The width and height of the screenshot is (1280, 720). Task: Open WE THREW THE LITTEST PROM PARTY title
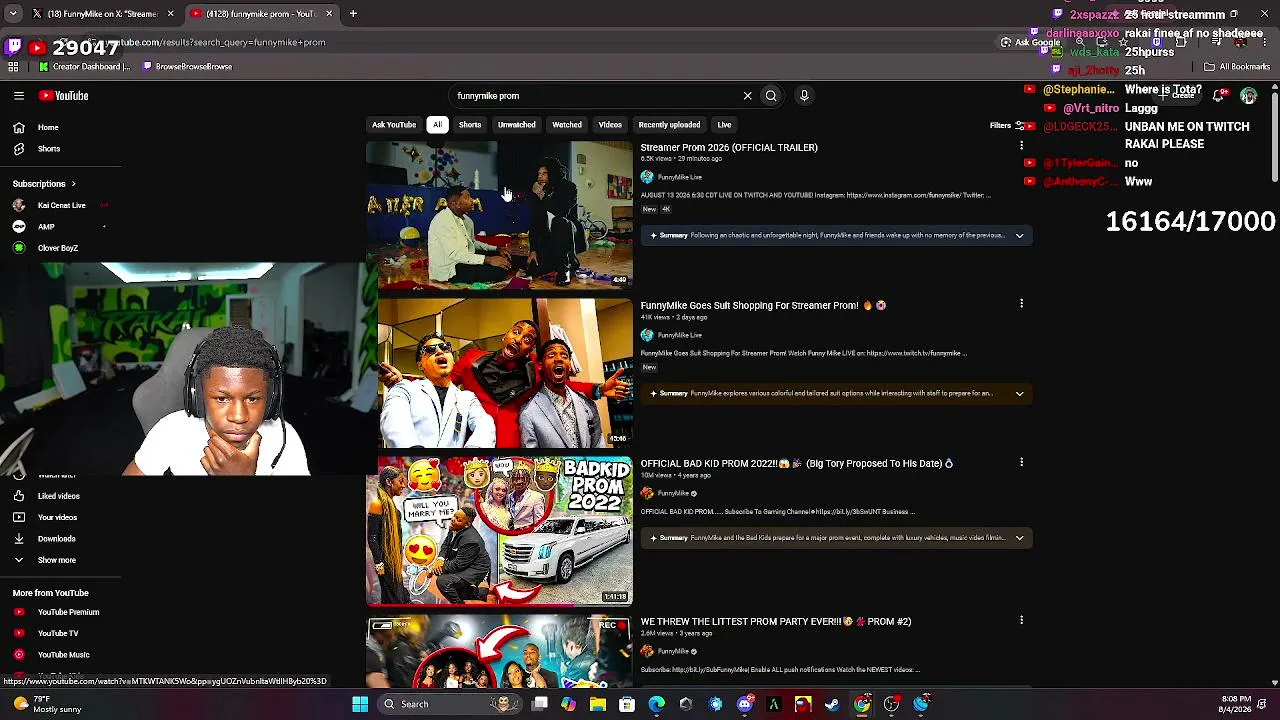click(776, 622)
